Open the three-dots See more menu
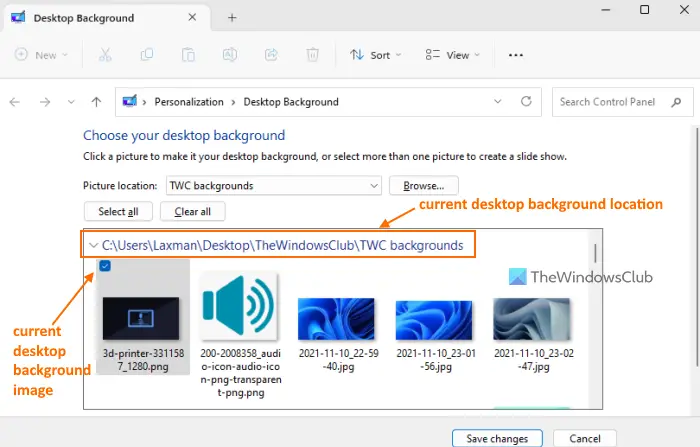The height and width of the screenshot is (447, 700). tap(516, 55)
